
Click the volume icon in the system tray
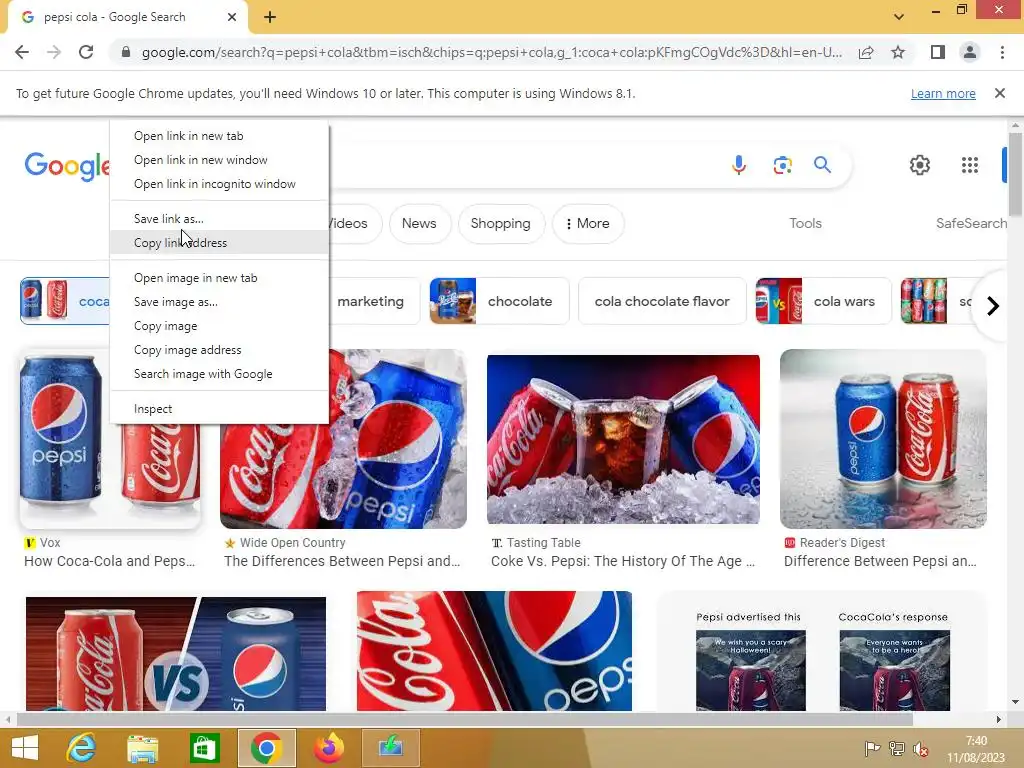pos(921,749)
